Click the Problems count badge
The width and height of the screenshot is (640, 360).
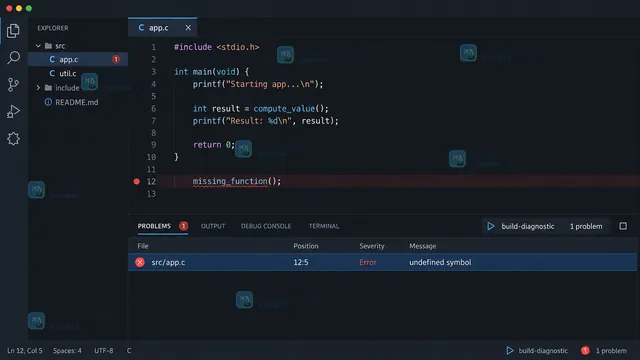[x=183, y=226]
